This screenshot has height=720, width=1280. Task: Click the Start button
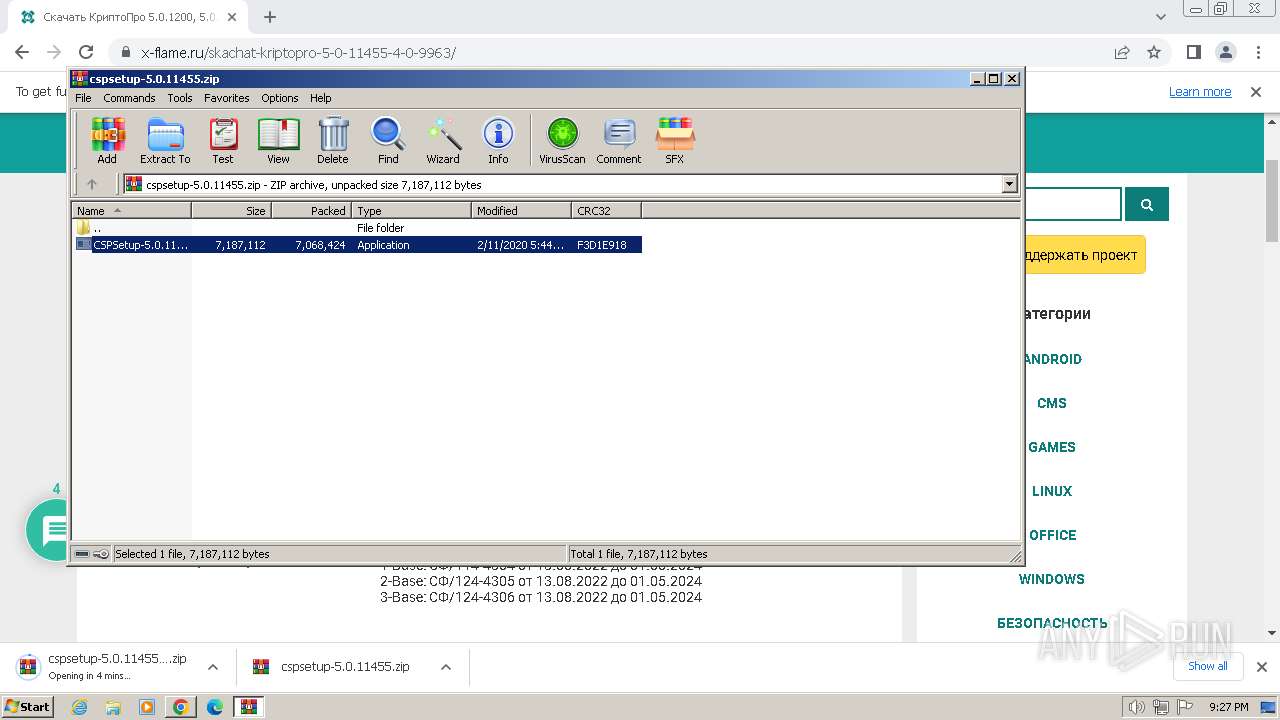click(x=27, y=707)
